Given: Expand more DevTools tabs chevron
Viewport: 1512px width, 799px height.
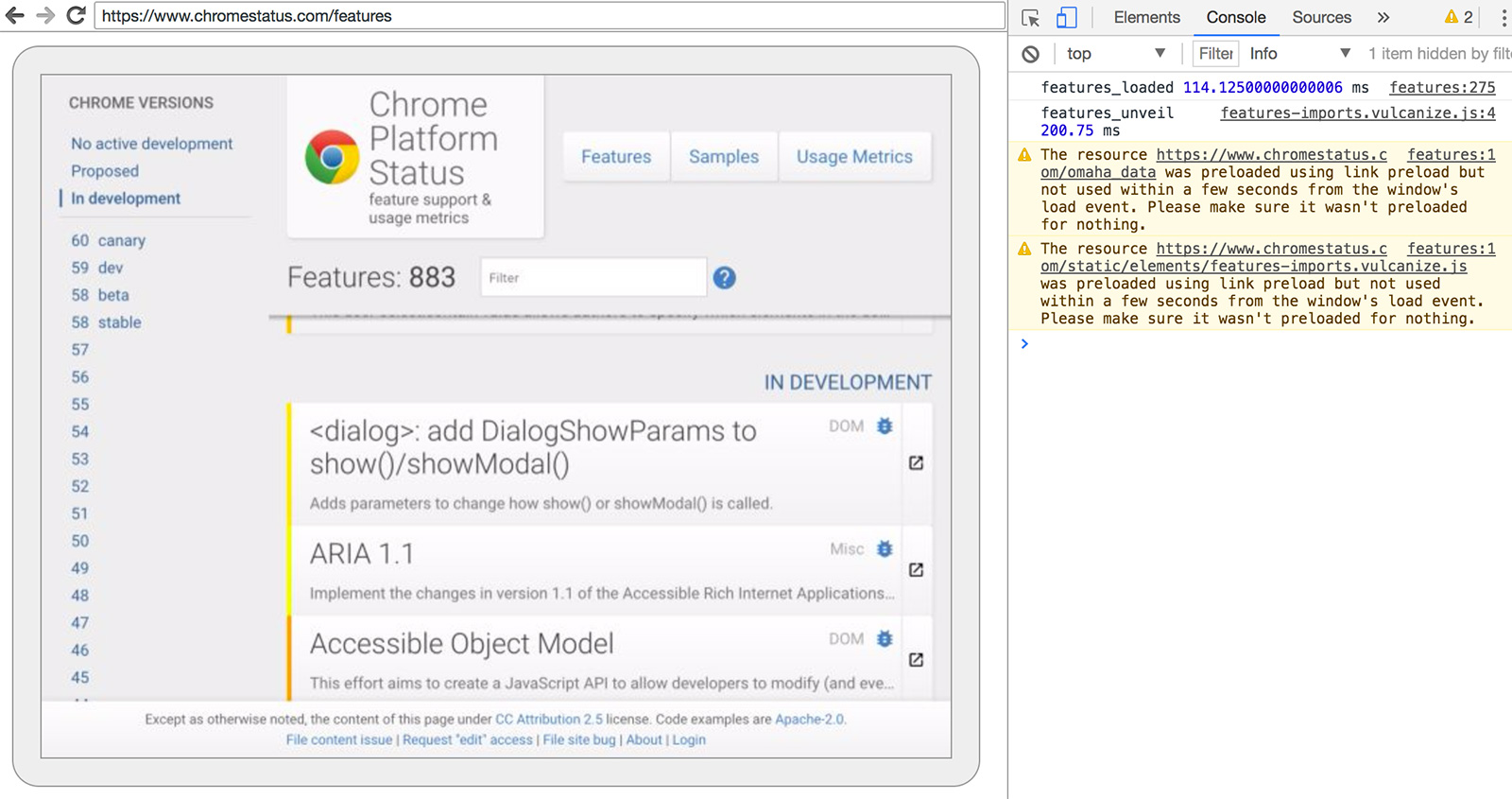Looking at the screenshot, I should pyautogui.click(x=1383, y=17).
